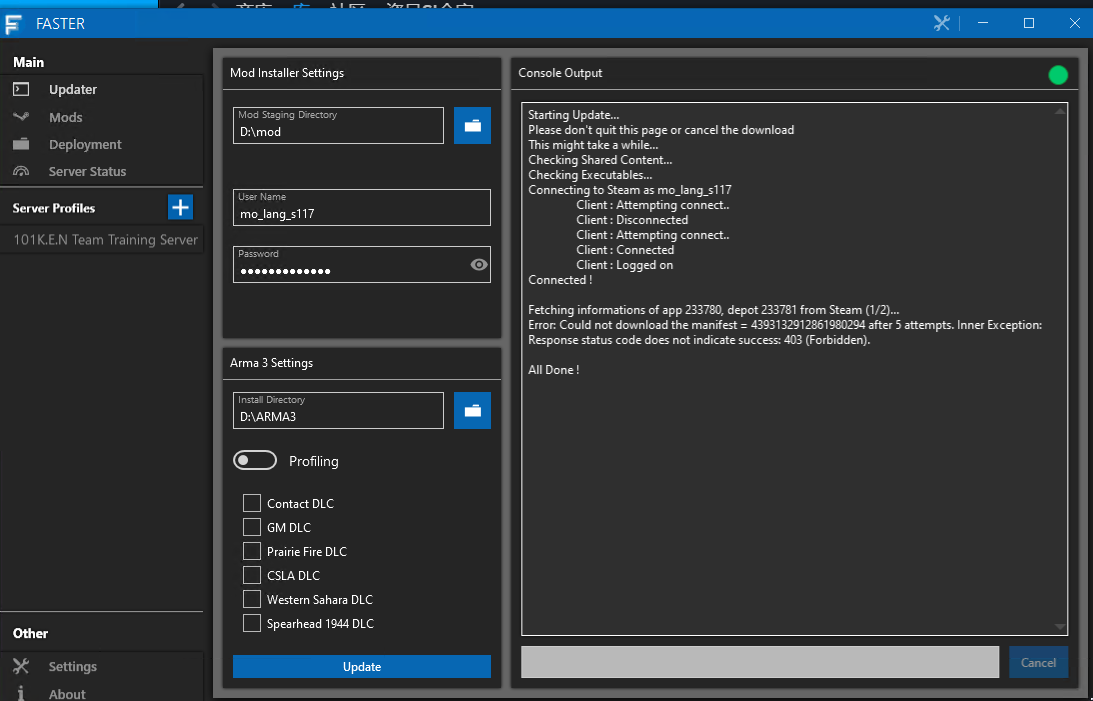The image size is (1093, 701).
Task: Enable the Profiling switch
Action: coord(255,460)
